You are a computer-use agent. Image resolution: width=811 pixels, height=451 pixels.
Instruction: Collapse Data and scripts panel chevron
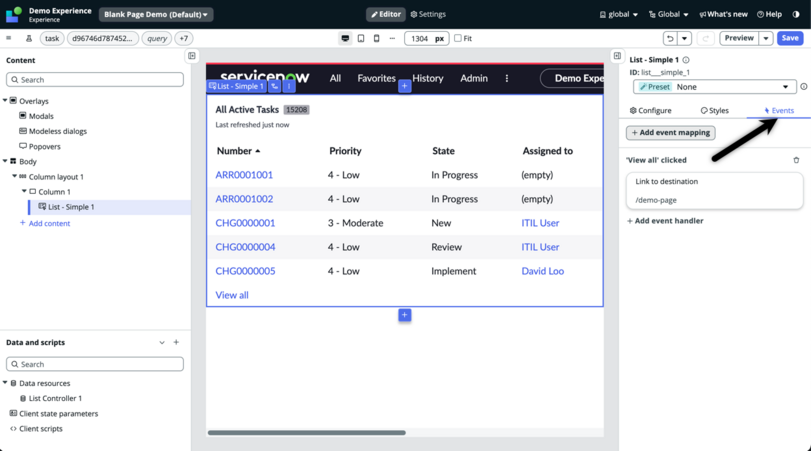162,342
